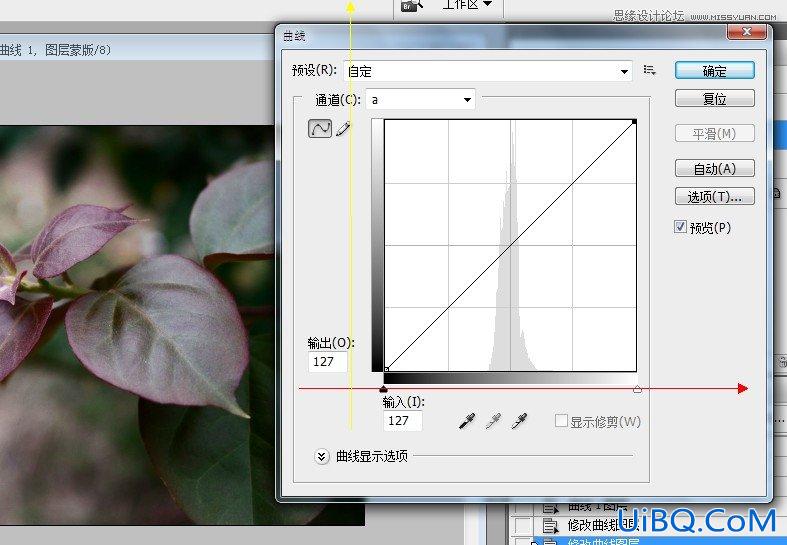Pick the gray point eyedropper
The width and height of the screenshot is (787, 545).
(x=493, y=421)
